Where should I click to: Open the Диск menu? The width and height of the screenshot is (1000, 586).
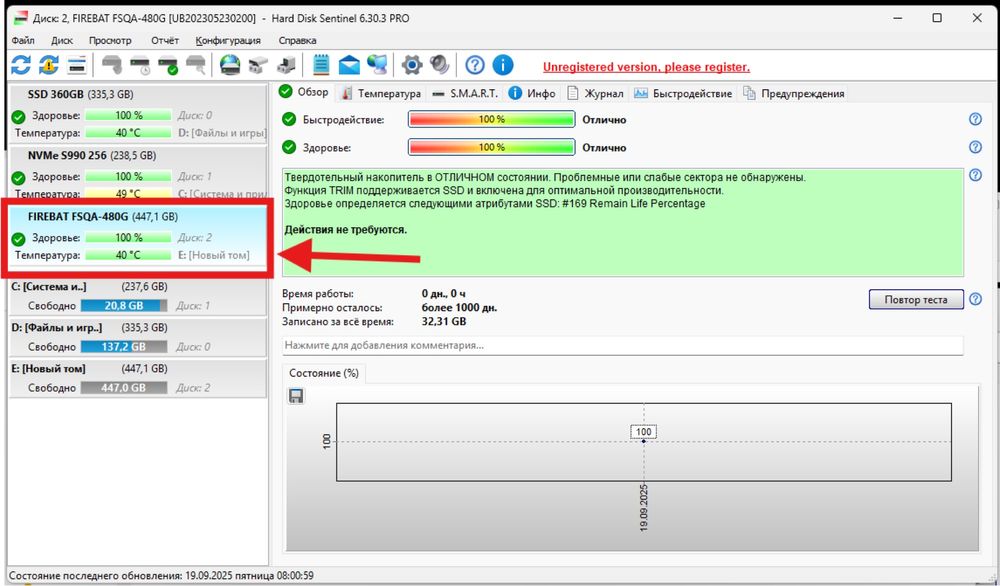tap(62, 40)
